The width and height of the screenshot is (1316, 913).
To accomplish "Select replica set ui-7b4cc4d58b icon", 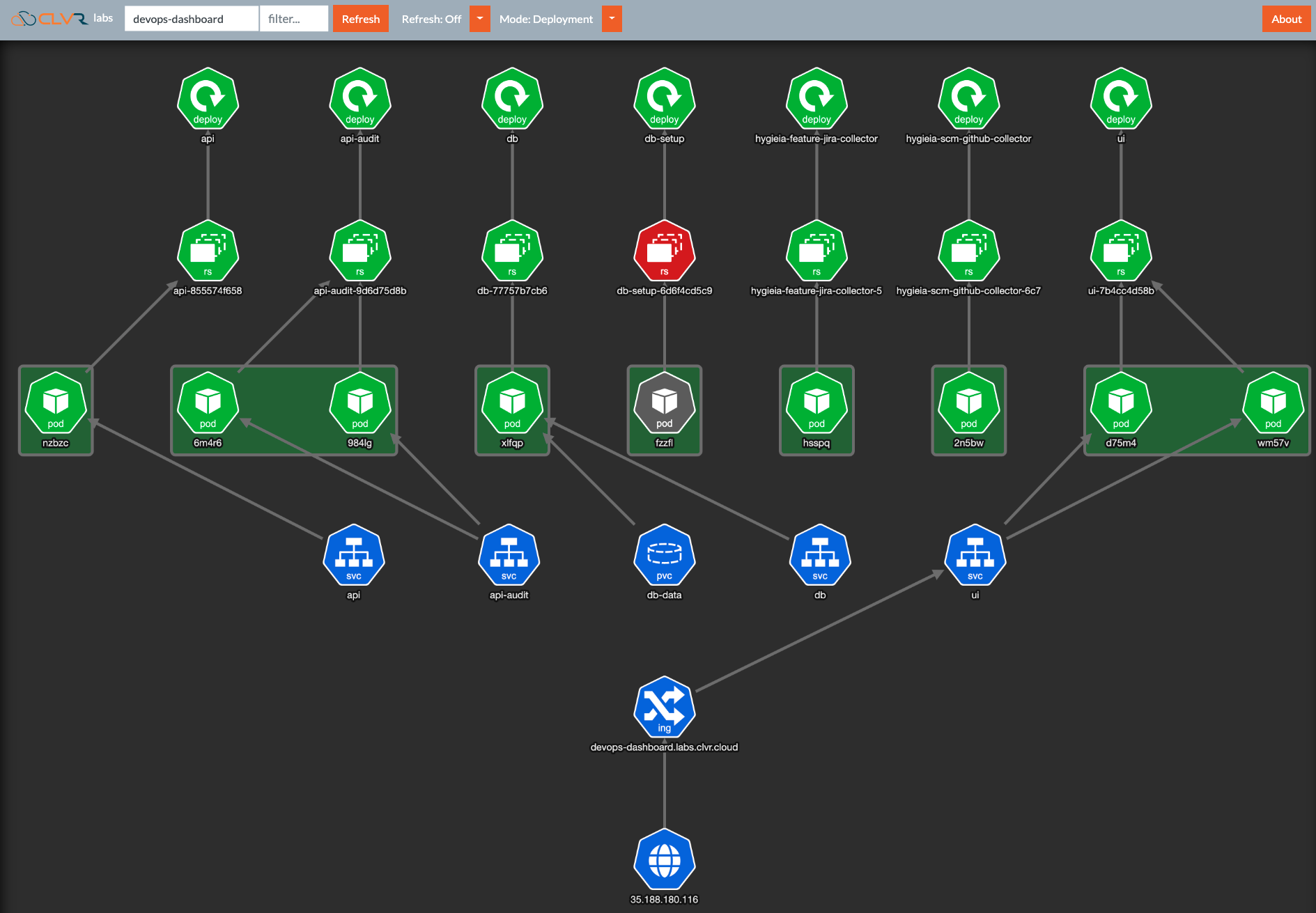I will (x=1121, y=251).
